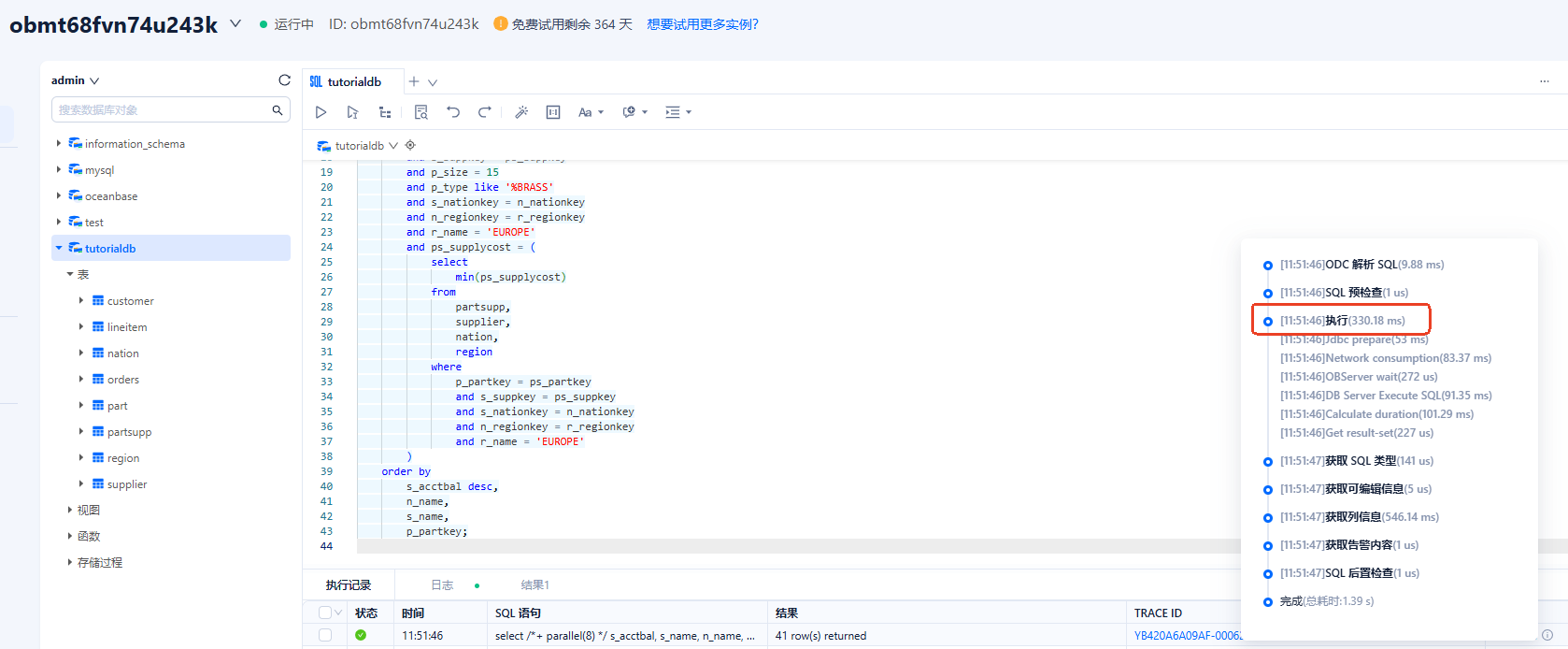Click the undo arrow in editor toolbar

tap(453, 112)
